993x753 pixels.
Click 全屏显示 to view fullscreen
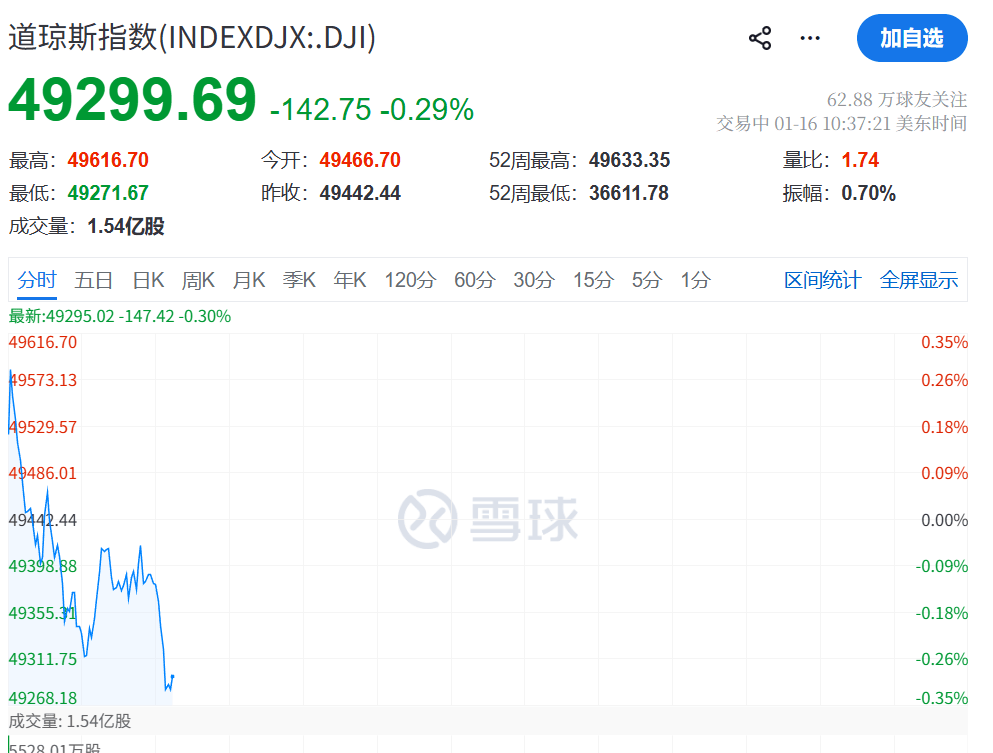click(x=918, y=280)
